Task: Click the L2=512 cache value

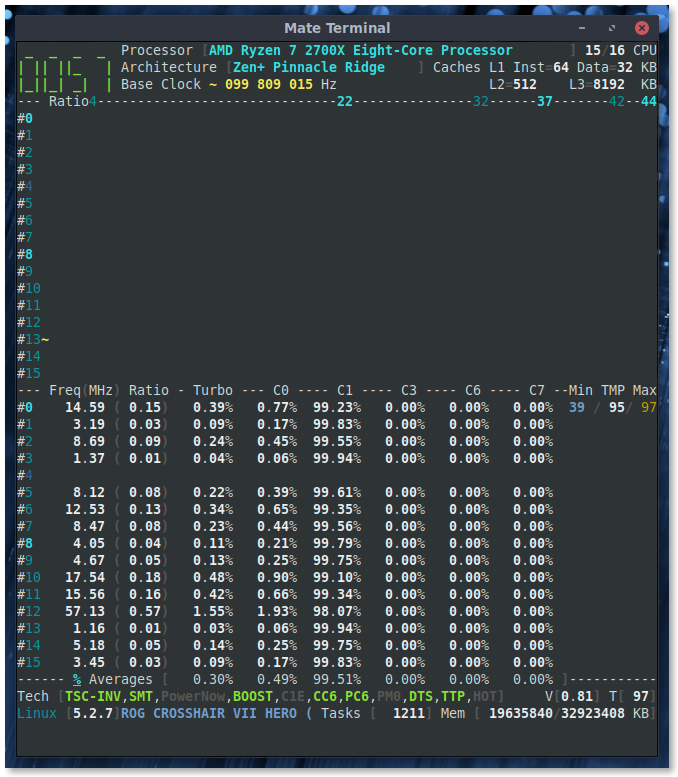Action: pos(513,84)
